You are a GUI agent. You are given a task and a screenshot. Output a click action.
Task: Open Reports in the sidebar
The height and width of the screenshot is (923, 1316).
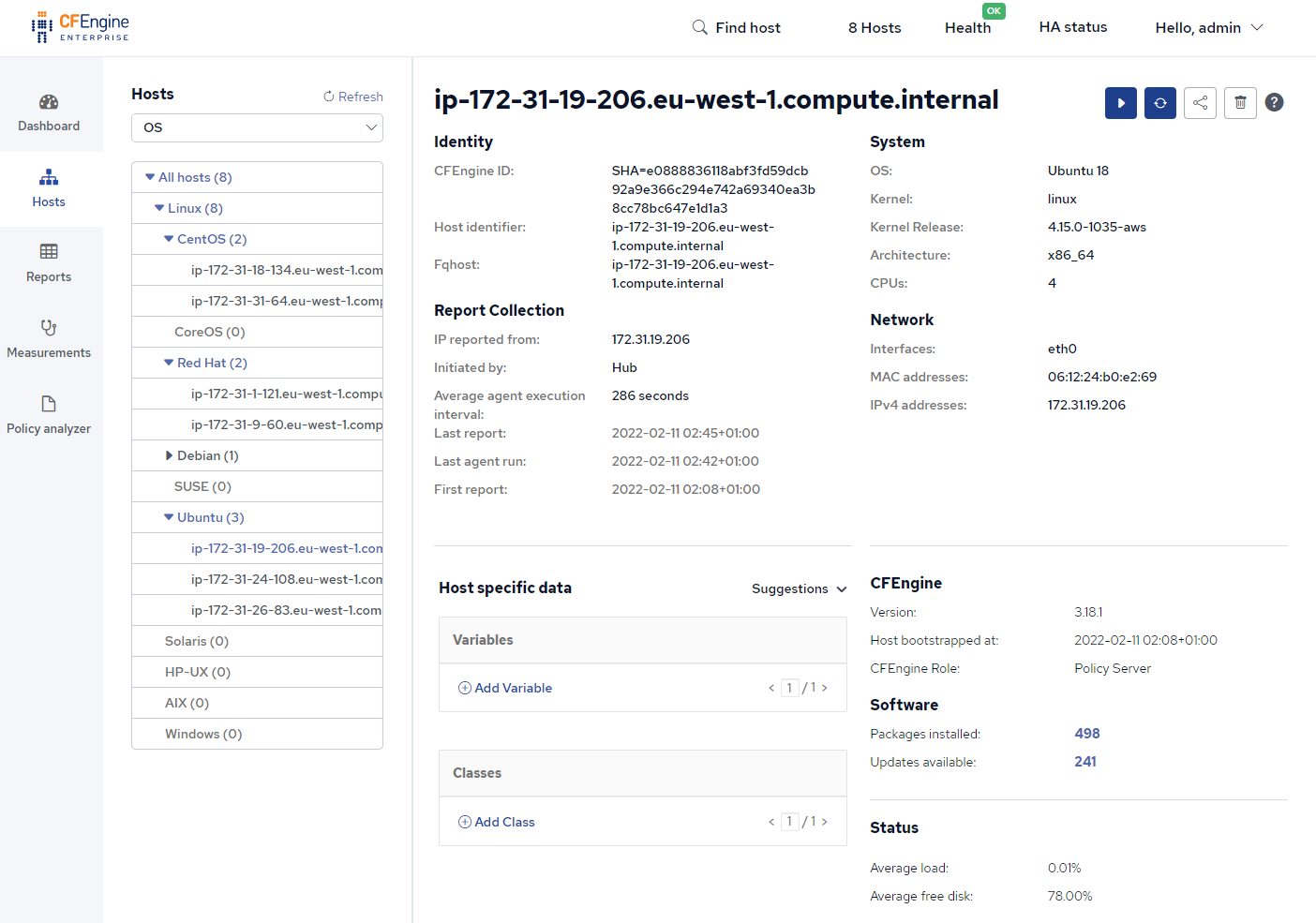[49, 263]
